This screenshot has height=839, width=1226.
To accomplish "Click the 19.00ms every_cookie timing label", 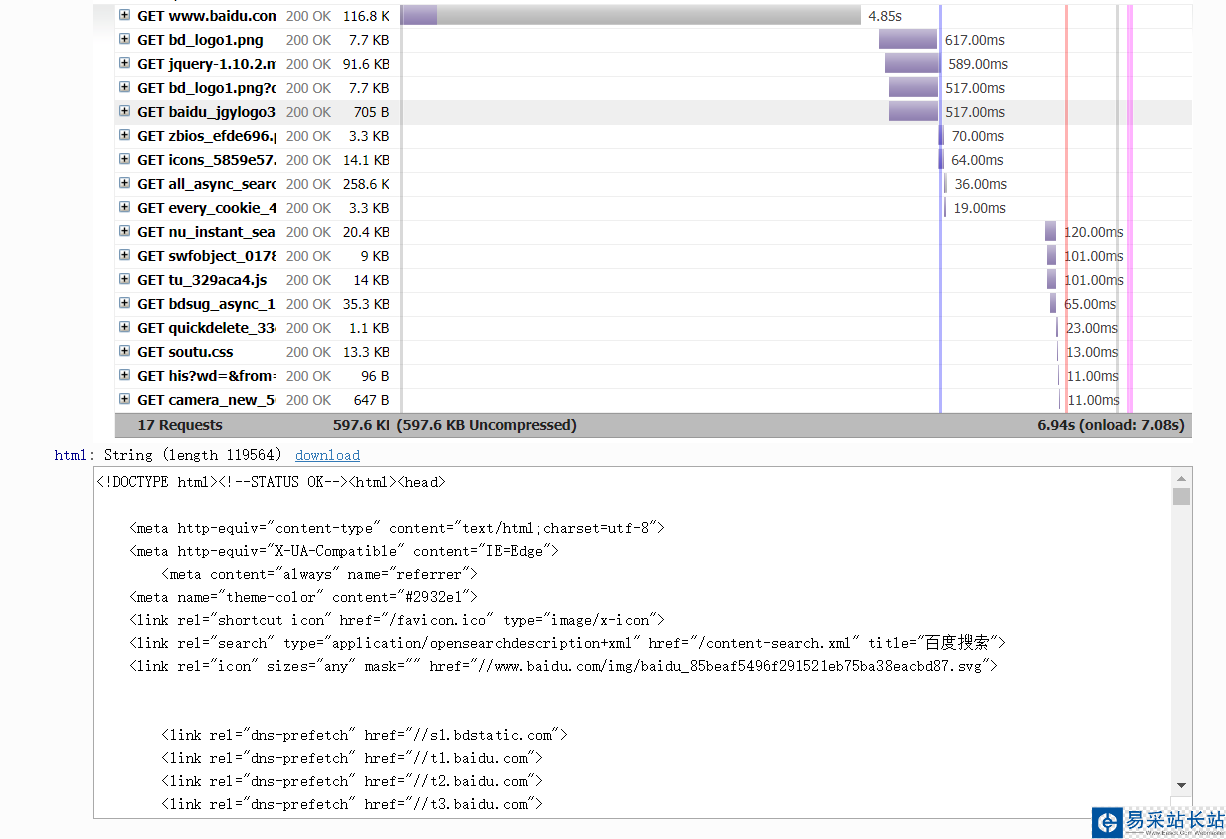I will [x=979, y=208].
